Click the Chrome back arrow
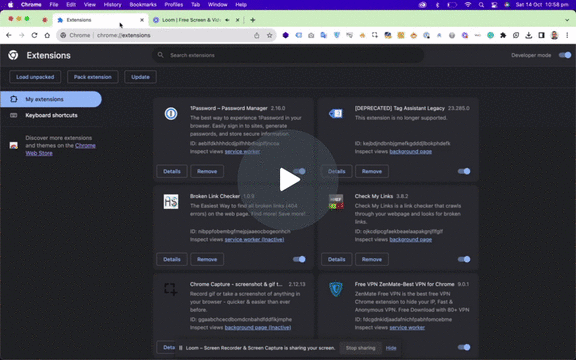This screenshot has width=576, height=360. pos(9,35)
